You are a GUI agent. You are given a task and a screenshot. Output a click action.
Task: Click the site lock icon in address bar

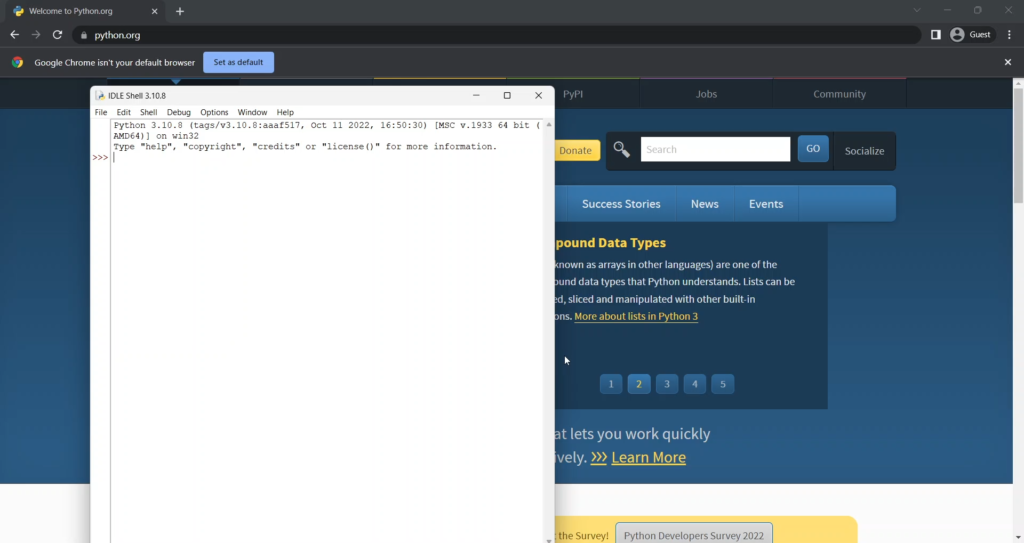coord(84,35)
